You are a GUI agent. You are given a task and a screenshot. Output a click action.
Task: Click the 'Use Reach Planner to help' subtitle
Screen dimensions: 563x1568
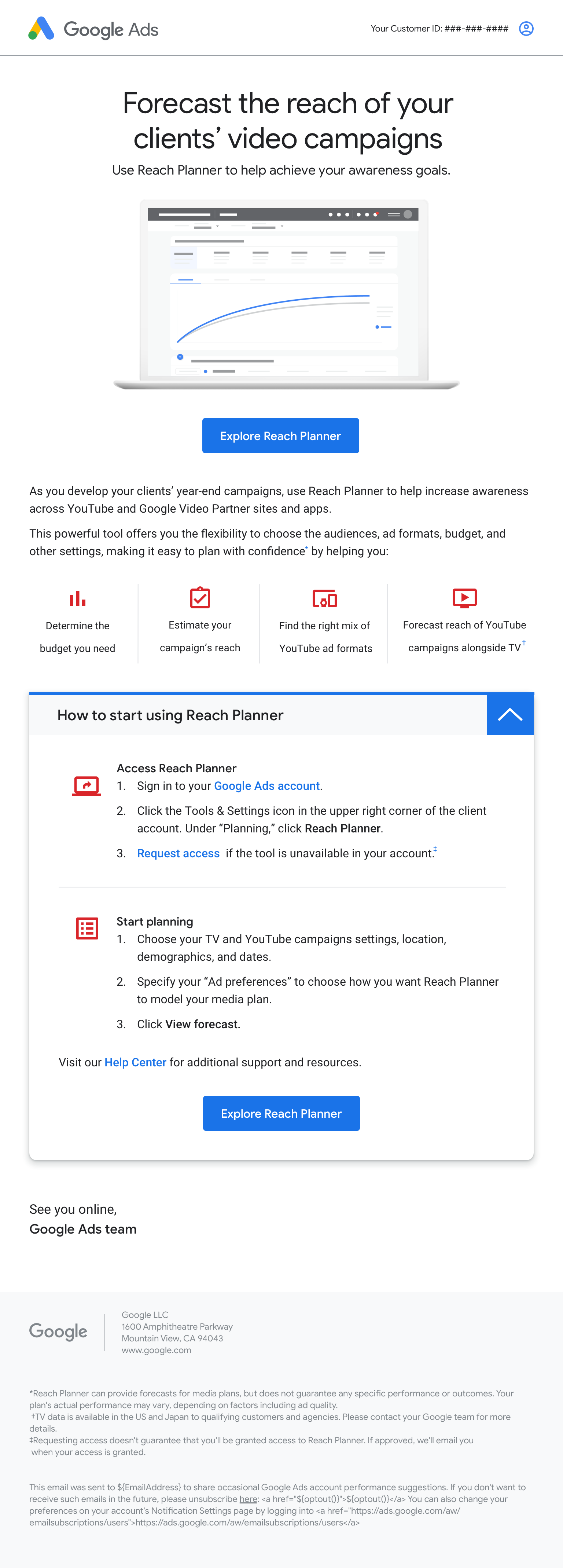[281, 171]
